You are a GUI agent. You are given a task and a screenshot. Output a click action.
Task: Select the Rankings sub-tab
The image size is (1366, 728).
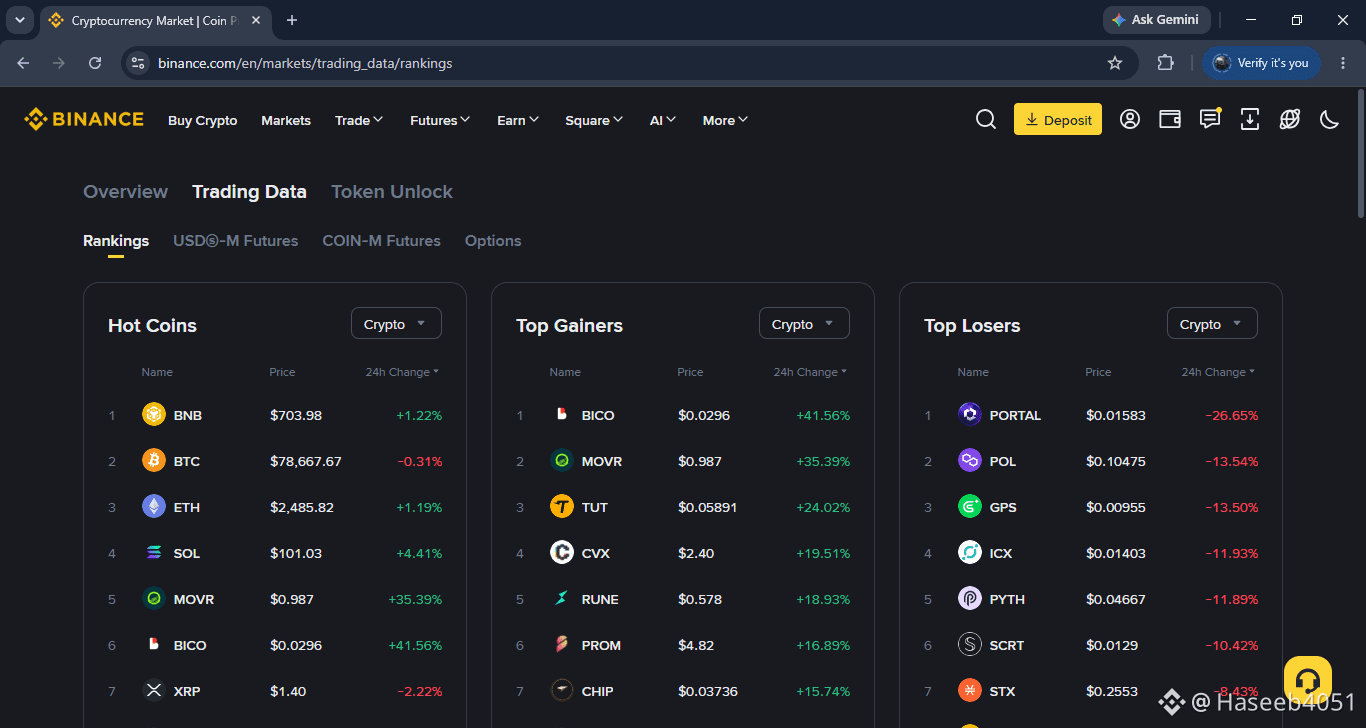point(116,241)
